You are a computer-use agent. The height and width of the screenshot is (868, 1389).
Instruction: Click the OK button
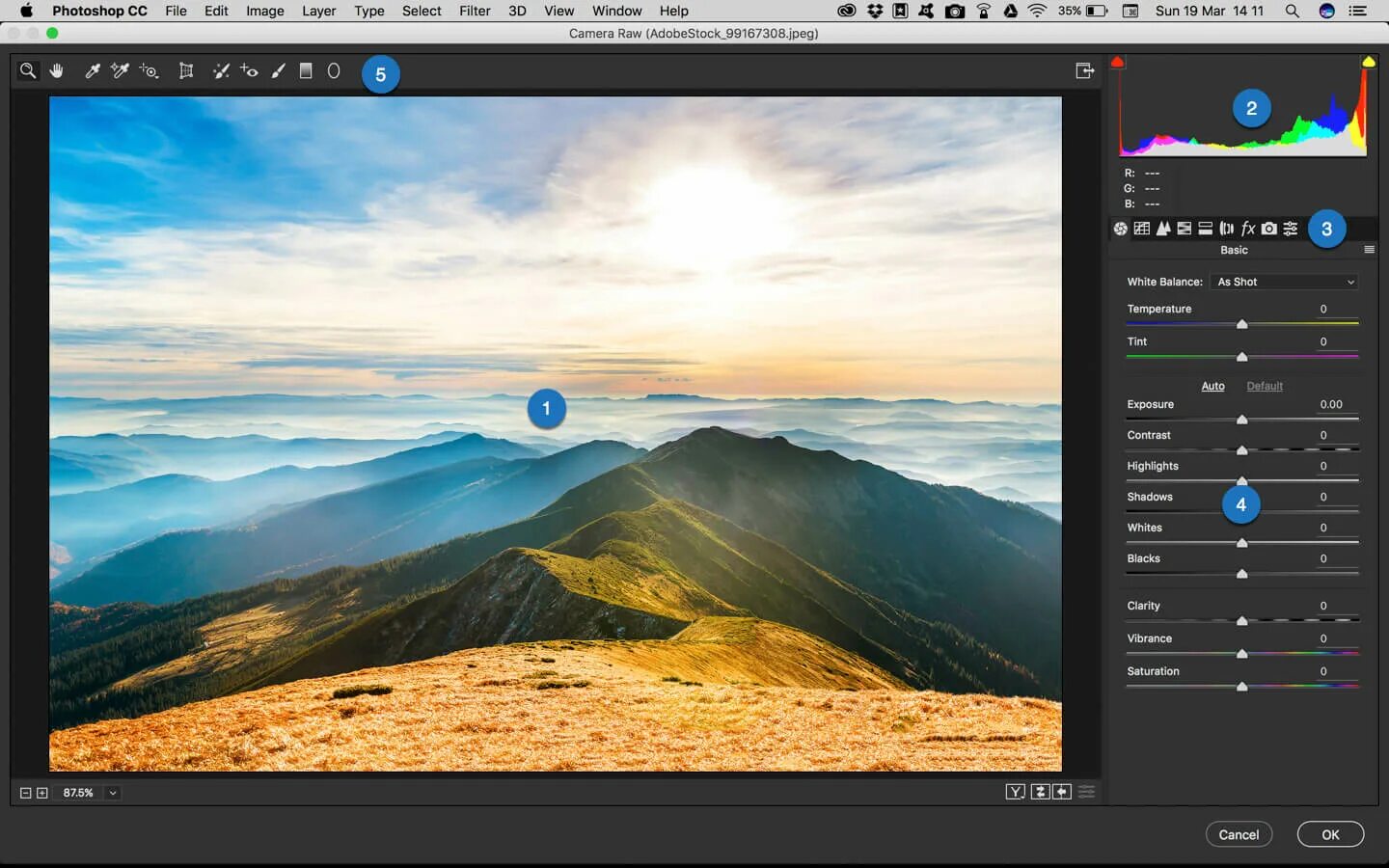pyautogui.click(x=1330, y=834)
